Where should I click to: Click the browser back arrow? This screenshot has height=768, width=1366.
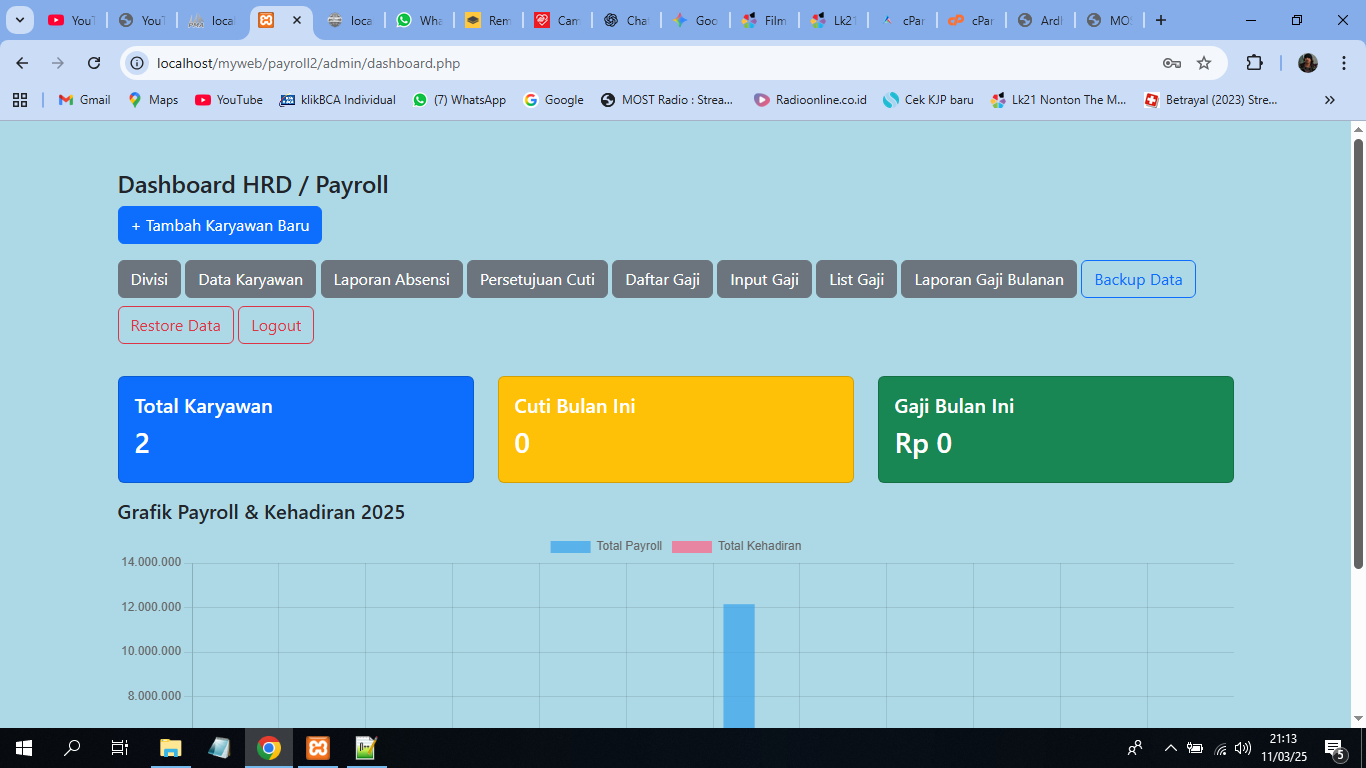[21, 62]
